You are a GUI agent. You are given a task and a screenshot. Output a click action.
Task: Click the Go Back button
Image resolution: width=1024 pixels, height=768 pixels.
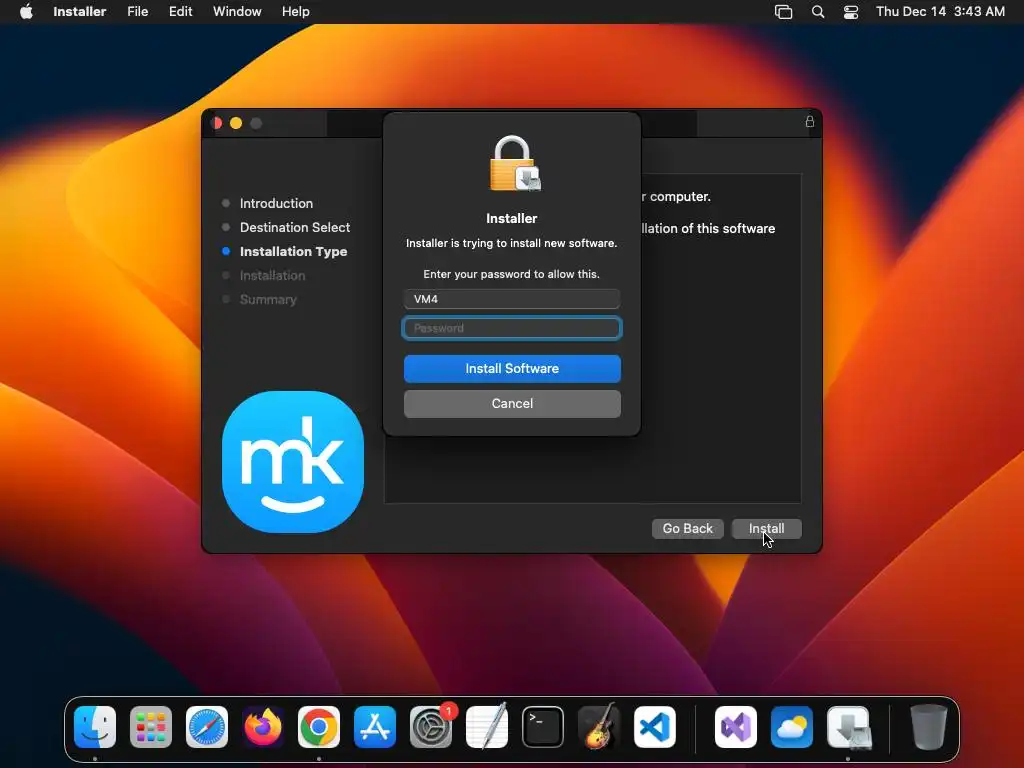pyautogui.click(x=688, y=528)
